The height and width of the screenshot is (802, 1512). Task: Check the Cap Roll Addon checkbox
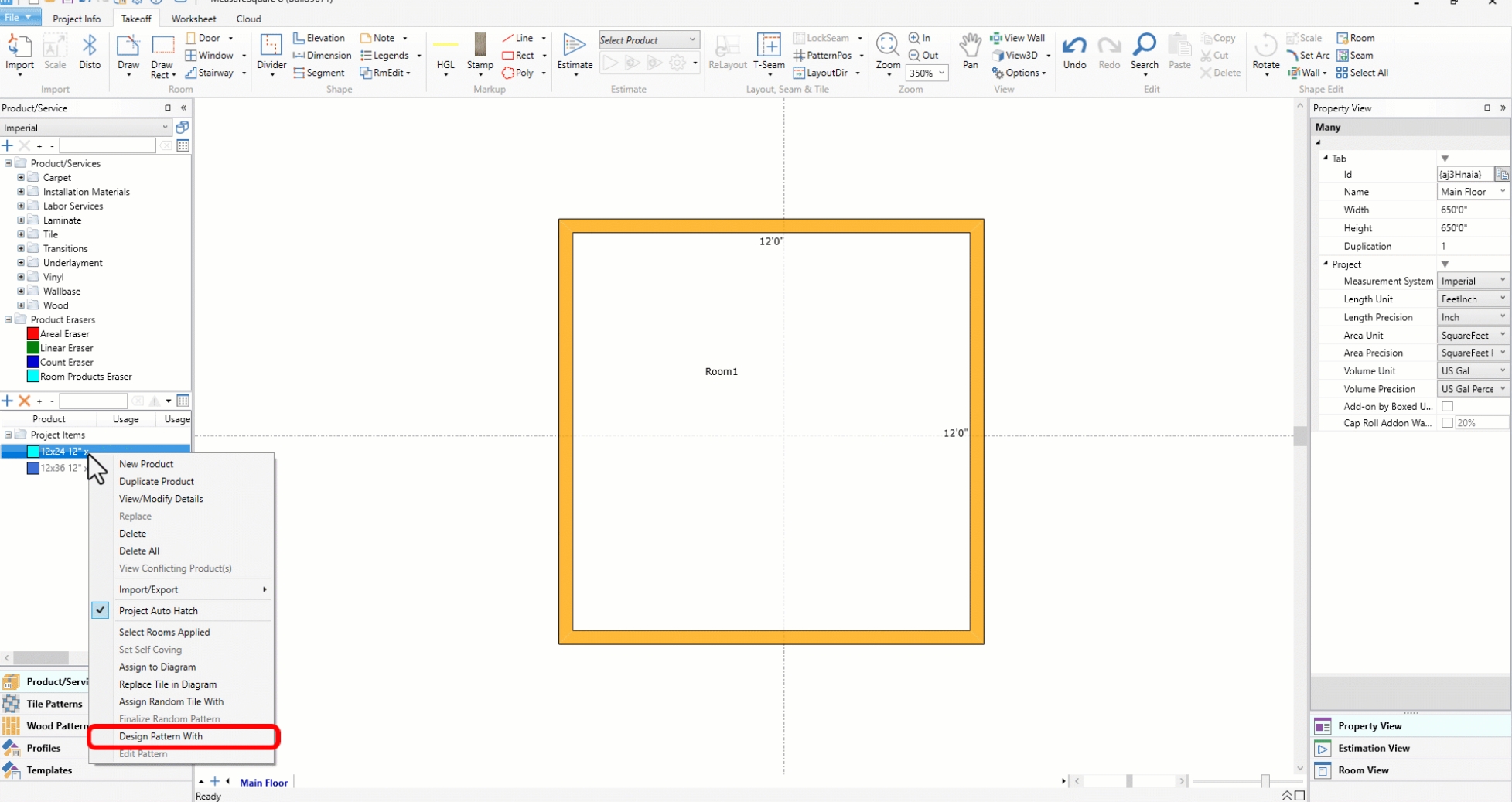pos(1447,423)
